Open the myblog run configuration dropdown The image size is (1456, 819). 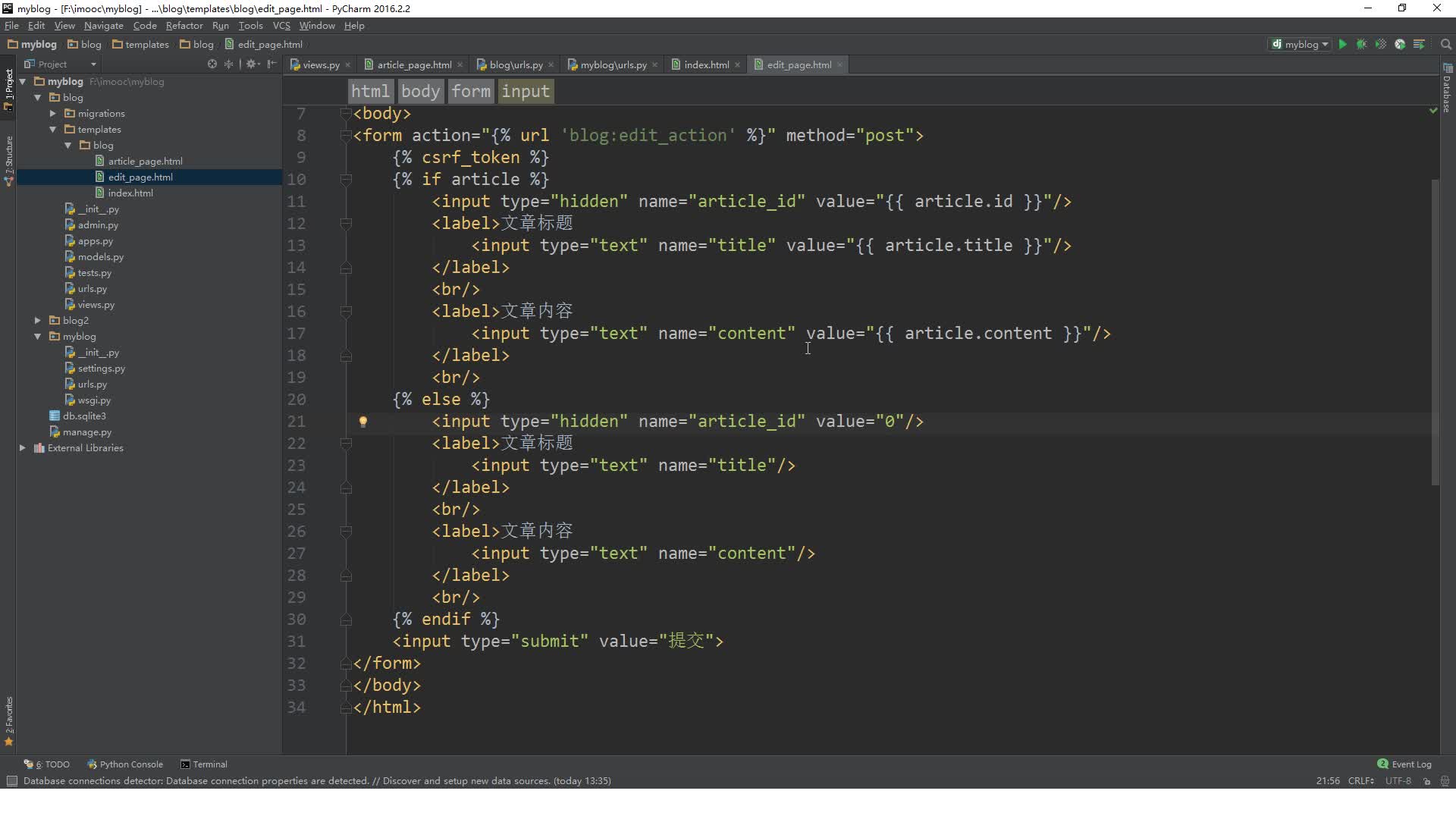(x=1300, y=44)
